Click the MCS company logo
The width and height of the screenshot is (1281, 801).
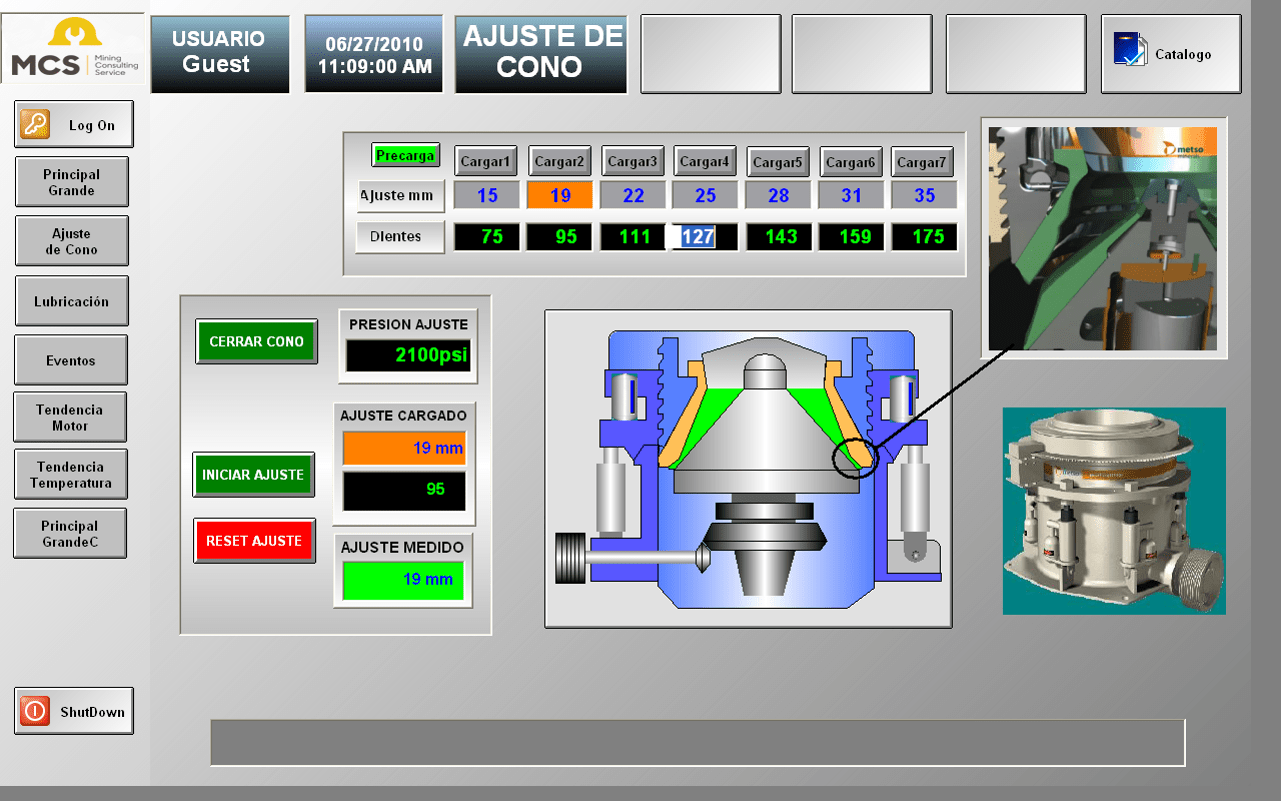coord(74,52)
